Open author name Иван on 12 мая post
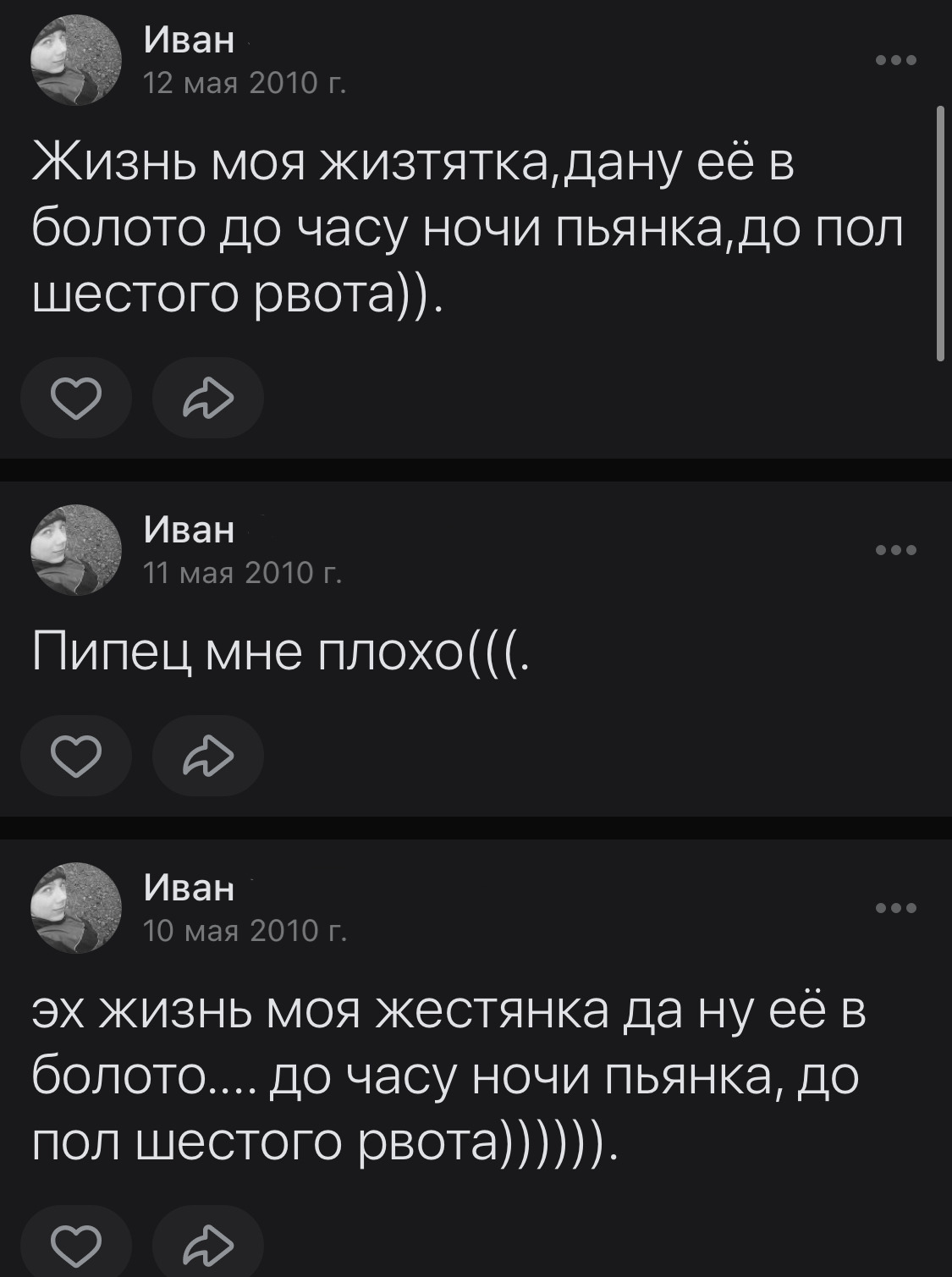Image resolution: width=952 pixels, height=1277 pixels. (190, 40)
